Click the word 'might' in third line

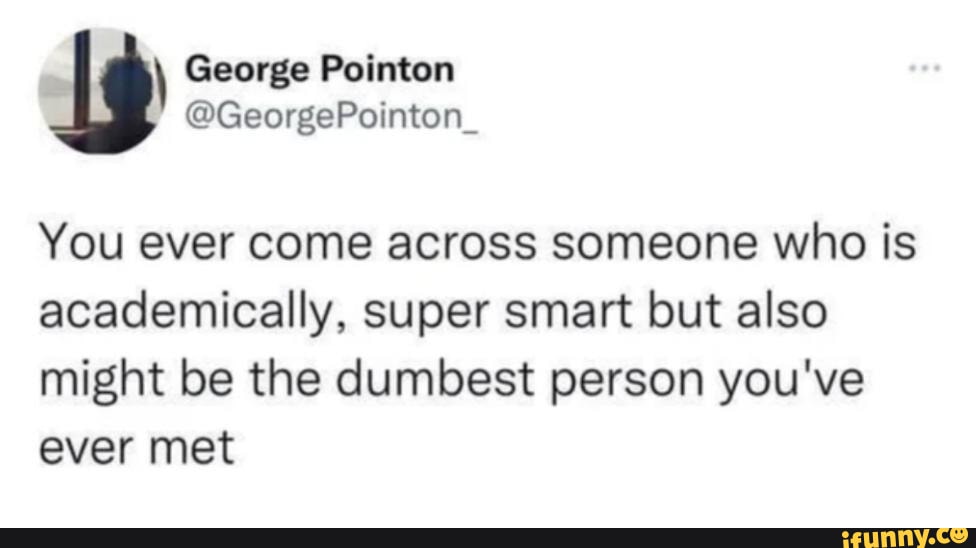coord(101,381)
